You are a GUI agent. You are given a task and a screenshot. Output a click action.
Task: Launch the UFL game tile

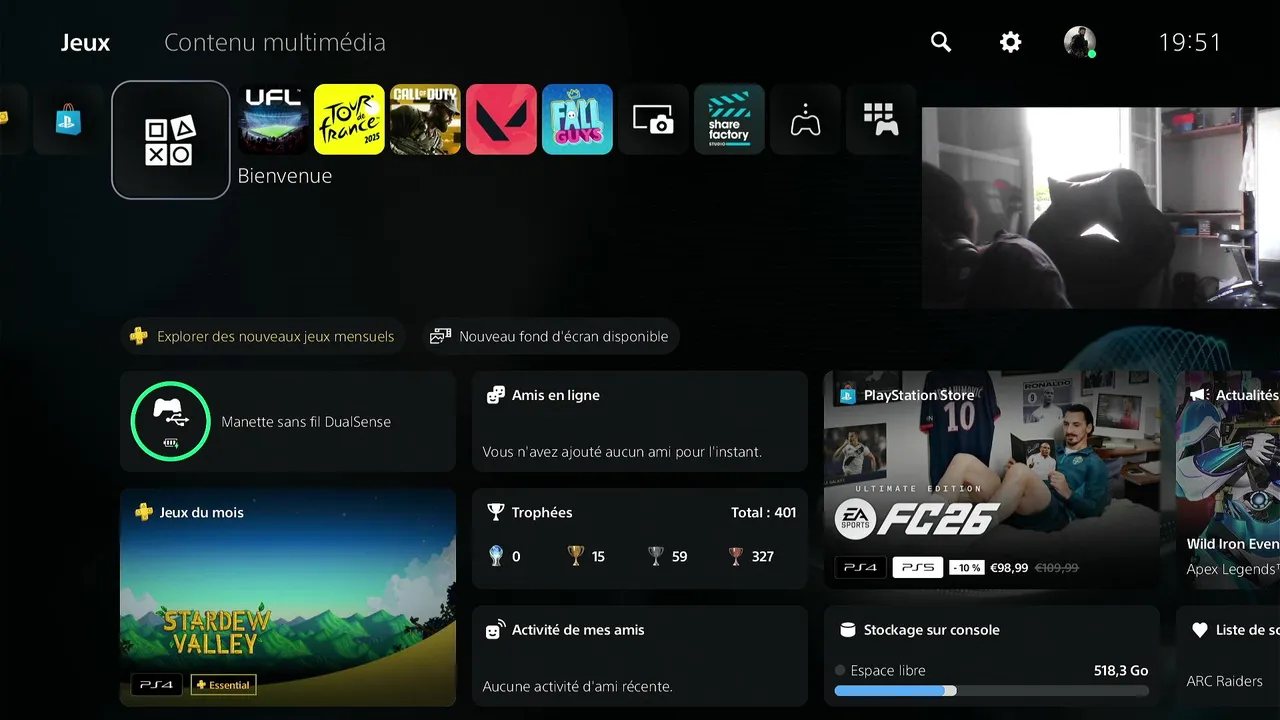point(273,119)
